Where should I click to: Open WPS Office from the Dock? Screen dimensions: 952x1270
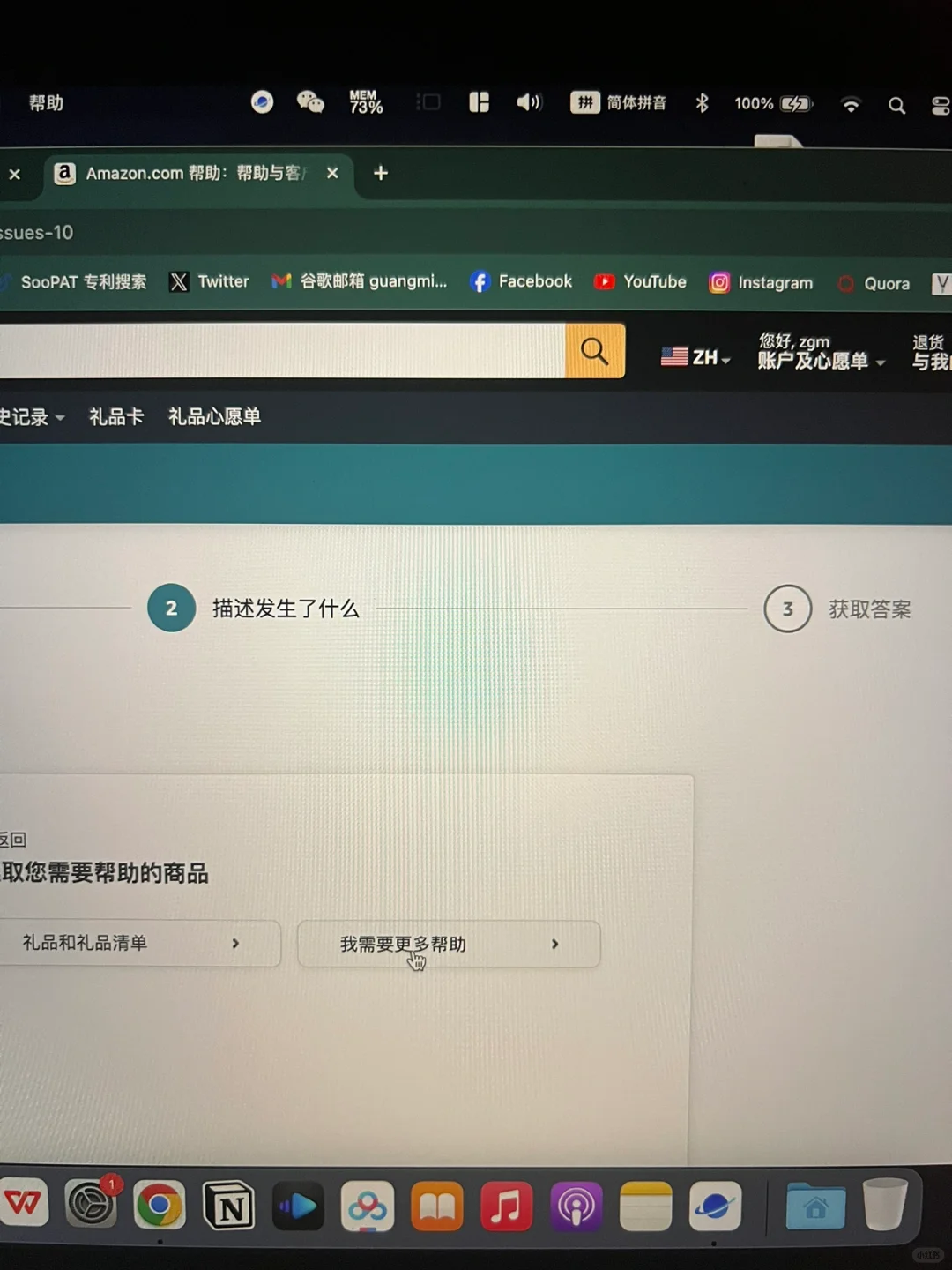click(x=24, y=1203)
